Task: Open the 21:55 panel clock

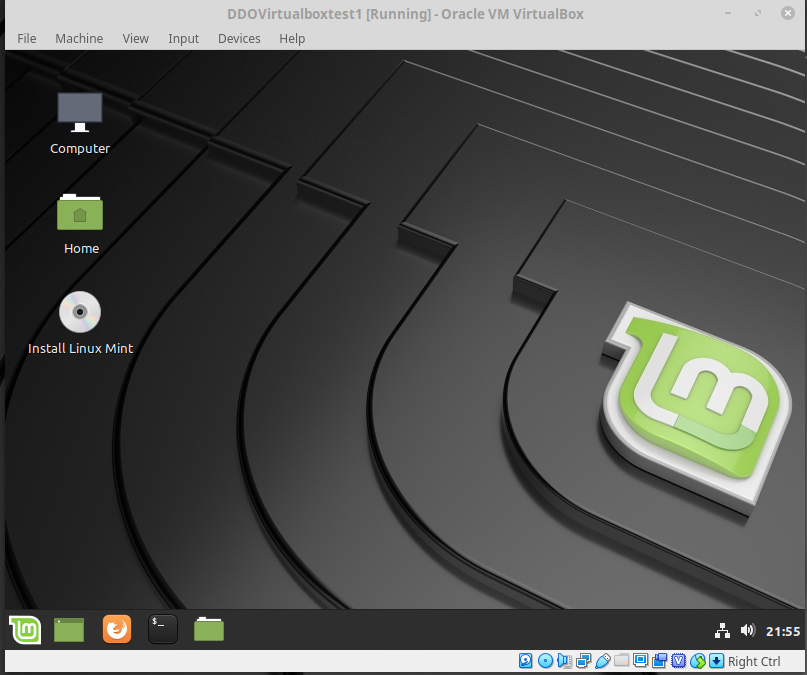Action: click(x=783, y=631)
